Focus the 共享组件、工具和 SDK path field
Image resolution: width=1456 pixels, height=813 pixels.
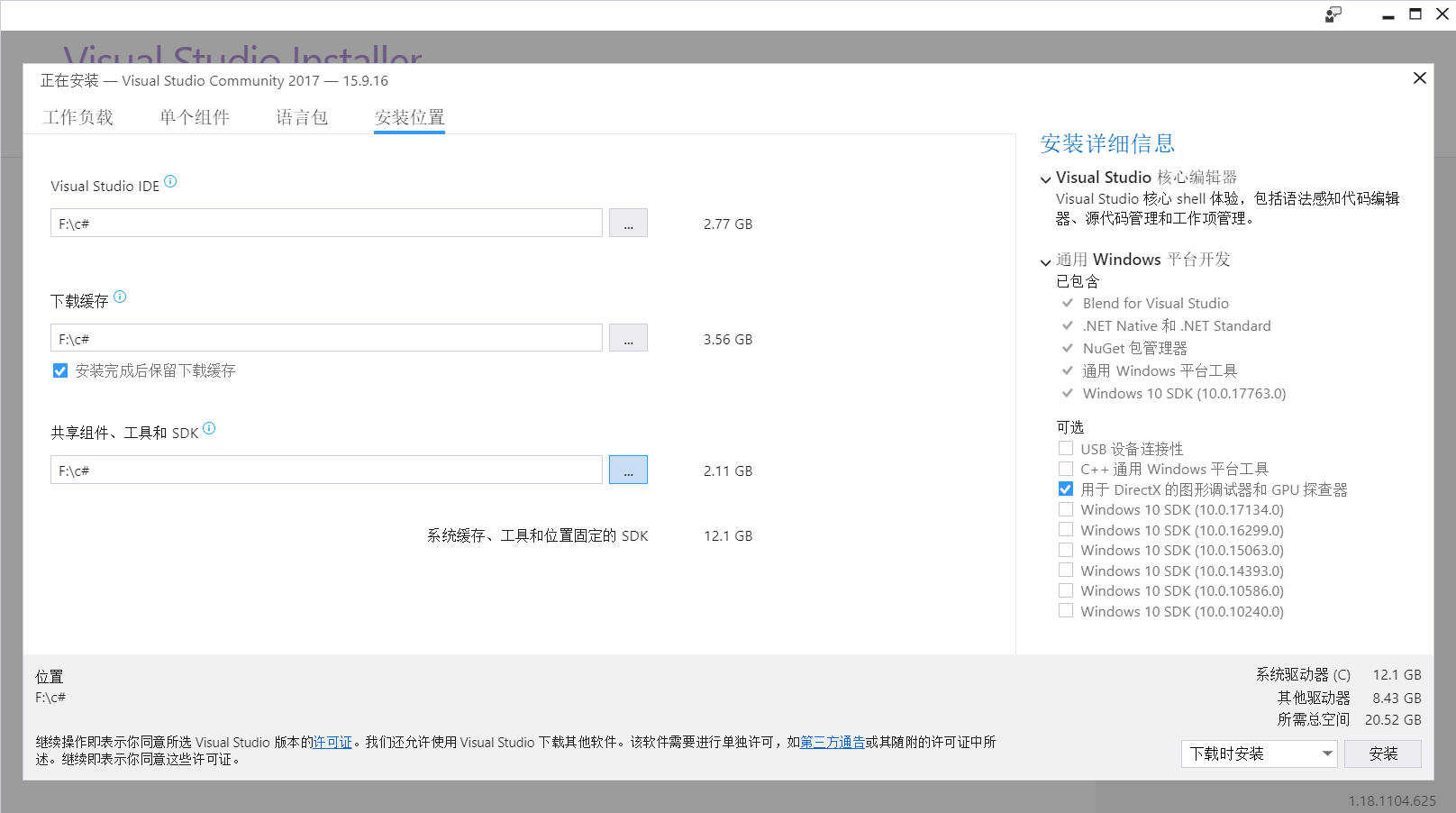point(326,470)
